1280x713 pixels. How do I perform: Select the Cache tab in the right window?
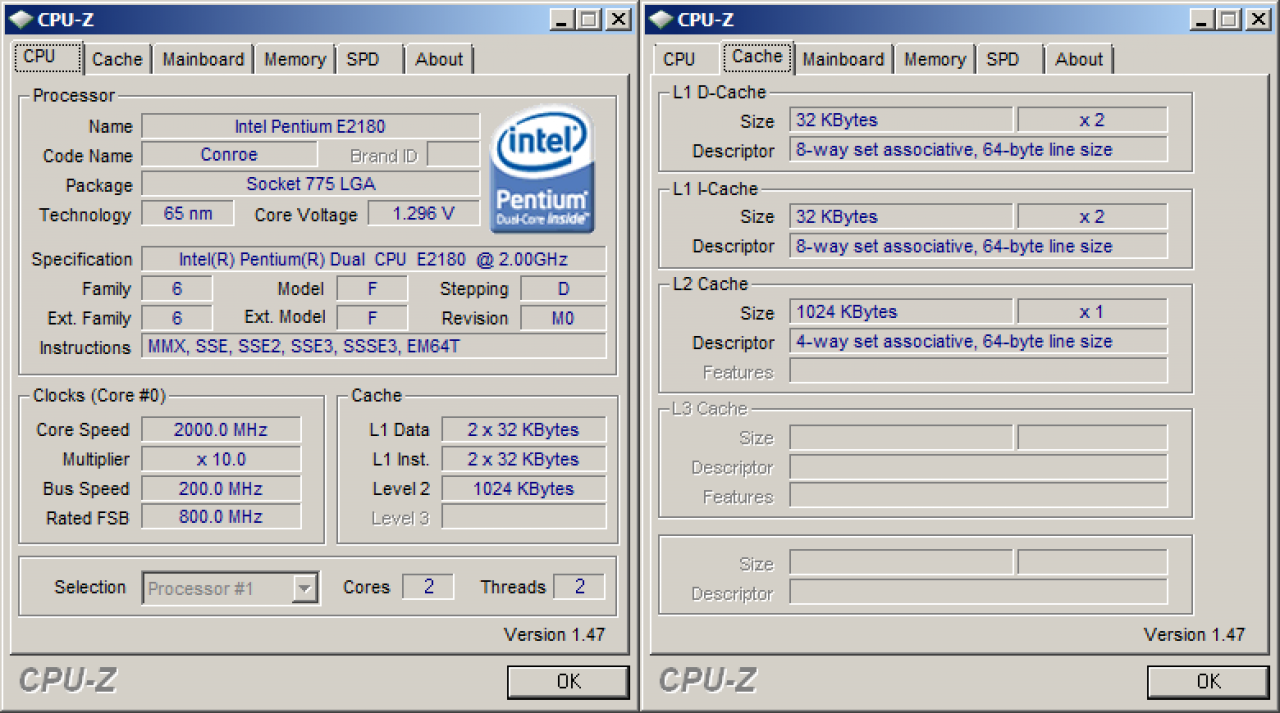click(x=757, y=57)
